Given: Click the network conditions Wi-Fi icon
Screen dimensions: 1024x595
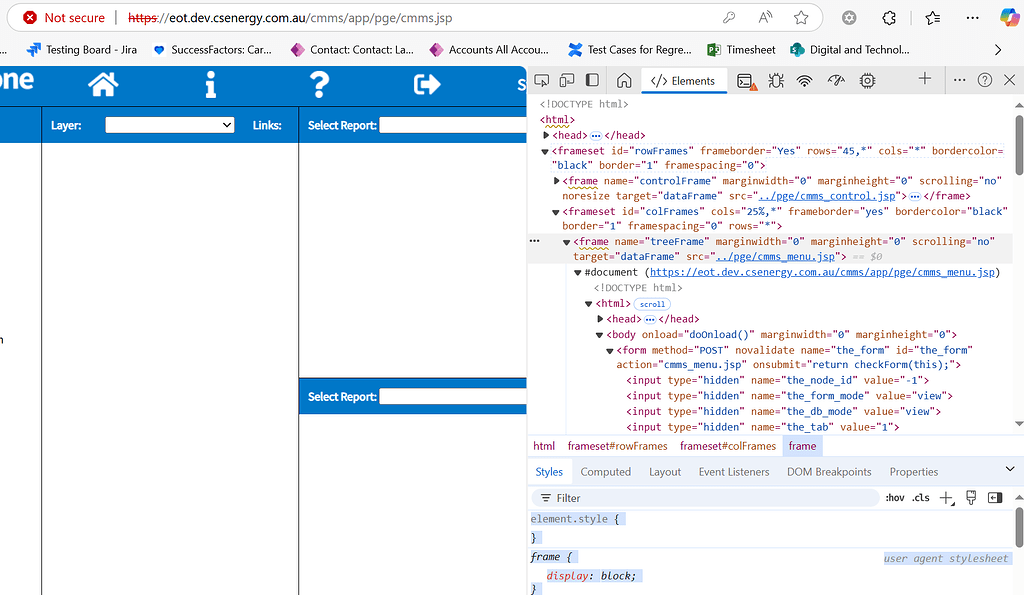Looking at the screenshot, I should (x=805, y=79).
